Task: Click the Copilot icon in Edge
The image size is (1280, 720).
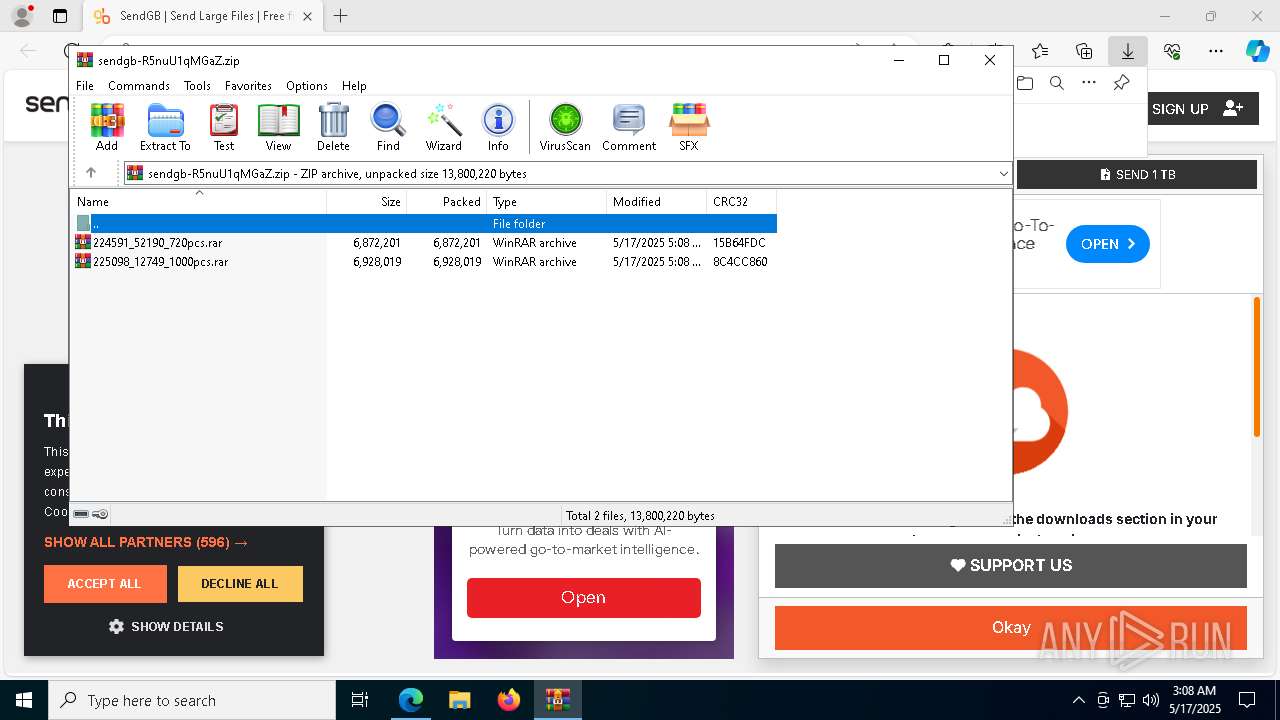Action: [x=1257, y=51]
